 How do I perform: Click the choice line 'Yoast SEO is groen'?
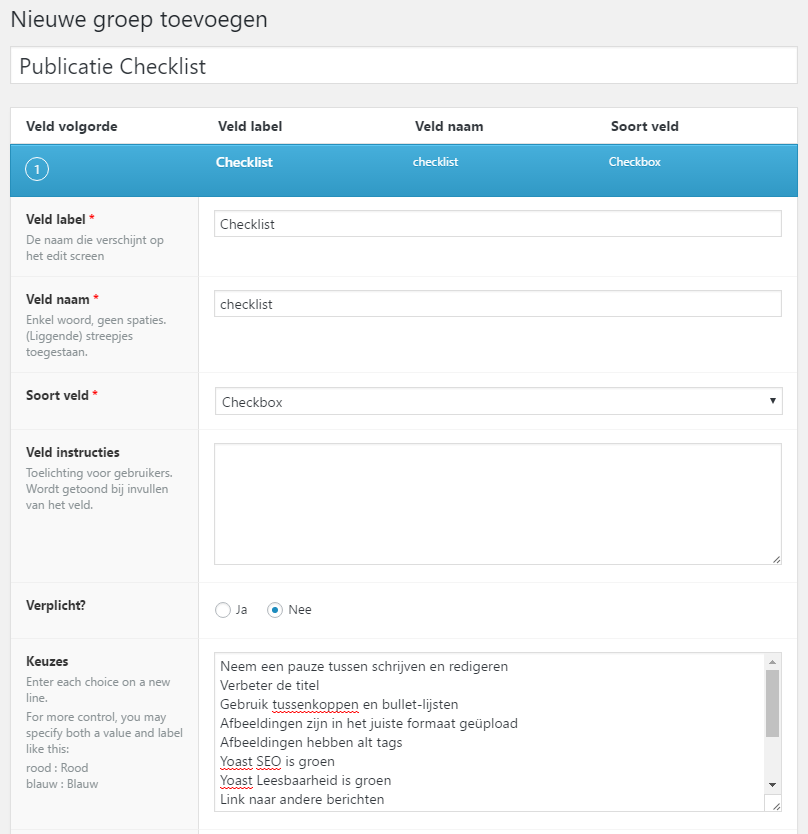click(x=278, y=762)
